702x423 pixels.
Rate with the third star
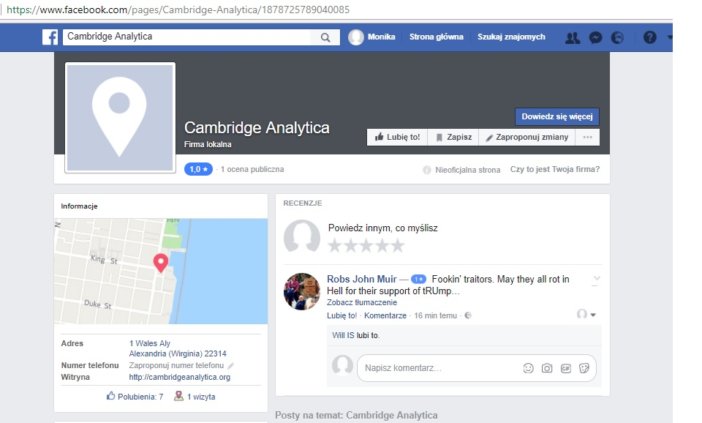366,245
